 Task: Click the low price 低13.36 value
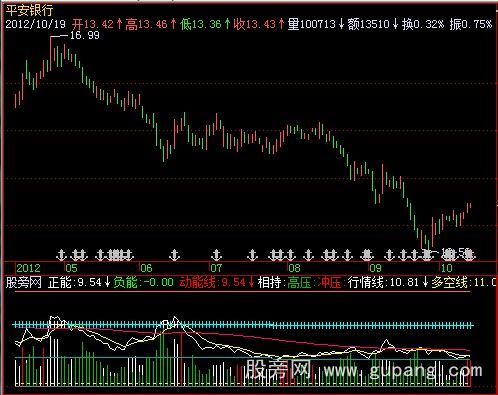pos(200,24)
